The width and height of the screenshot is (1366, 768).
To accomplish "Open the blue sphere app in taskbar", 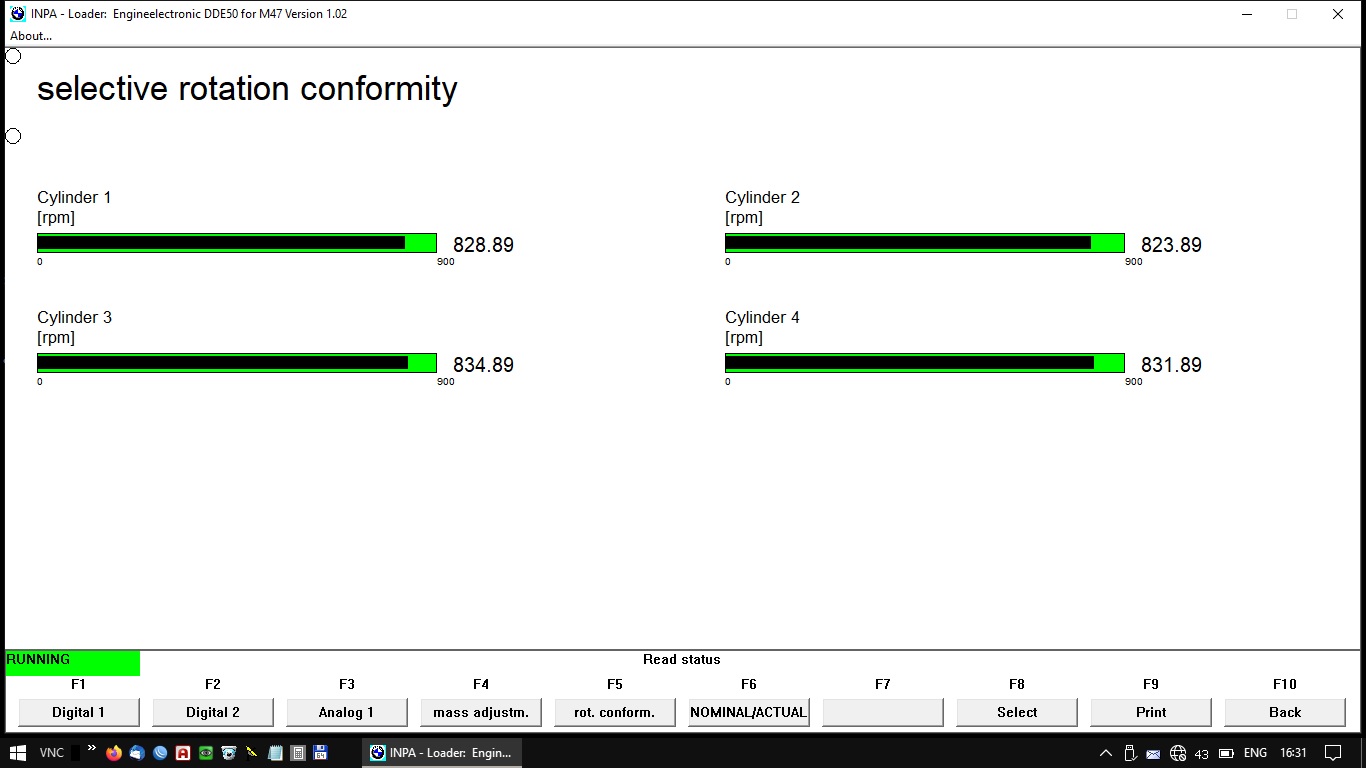I will [x=160, y=753].
